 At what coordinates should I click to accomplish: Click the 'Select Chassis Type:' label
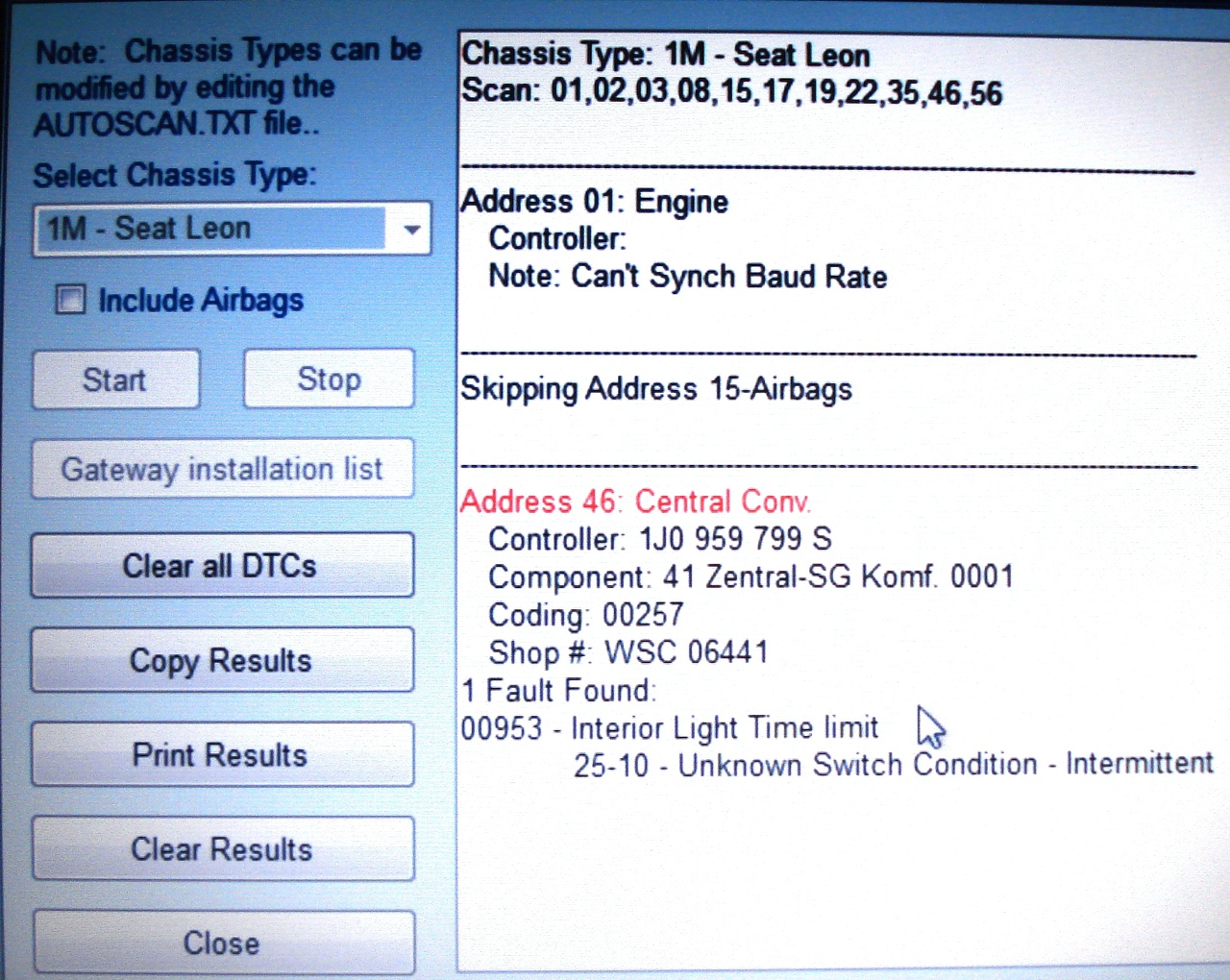[x=175, y=175]
